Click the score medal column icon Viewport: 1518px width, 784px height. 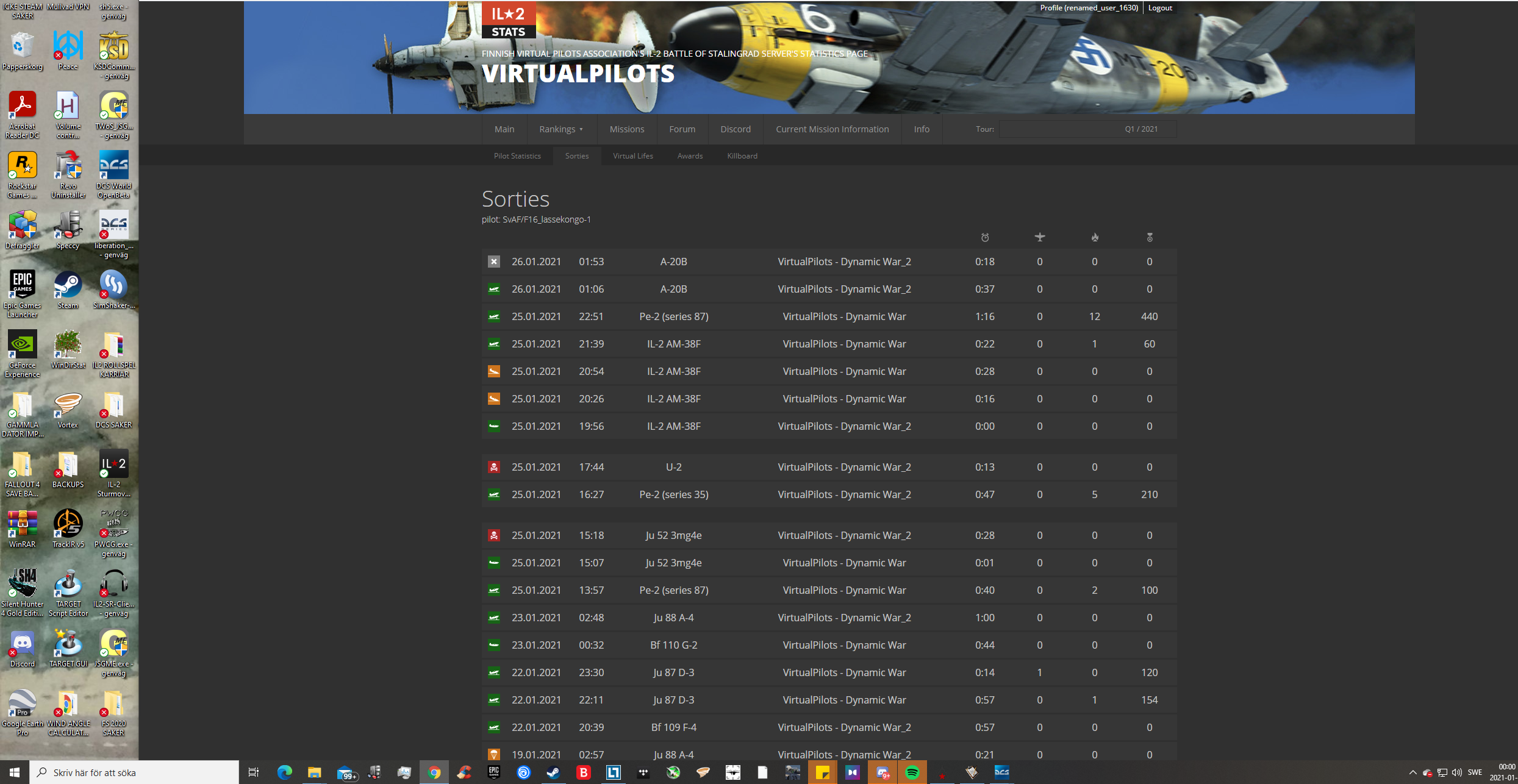click(1150, 237)
